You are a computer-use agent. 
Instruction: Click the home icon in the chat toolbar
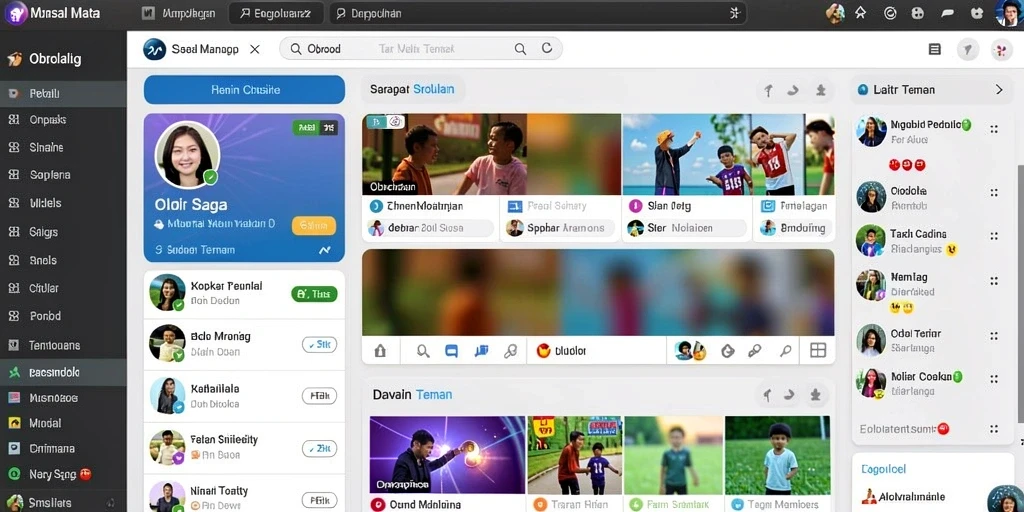click(380, 351)
